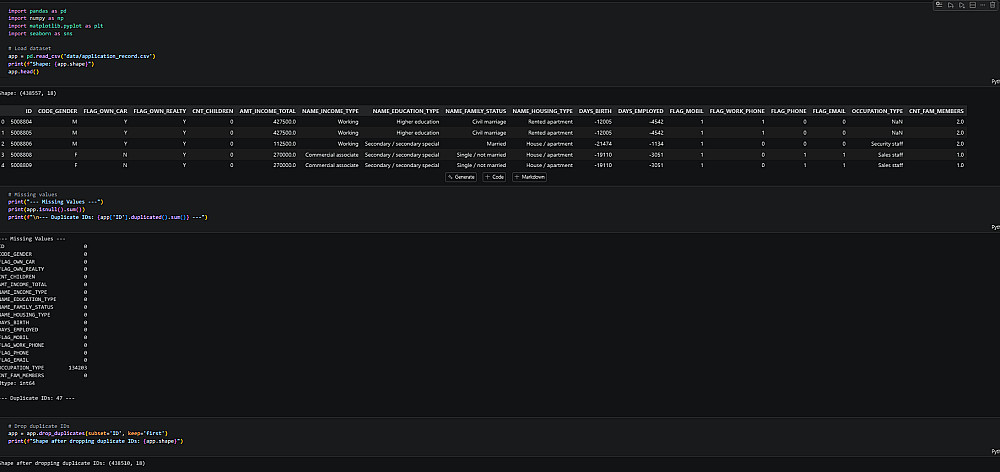Screen dimensions: 1000x472
Task: Execute cells above using toolbar icon
Action: point(951,5)
